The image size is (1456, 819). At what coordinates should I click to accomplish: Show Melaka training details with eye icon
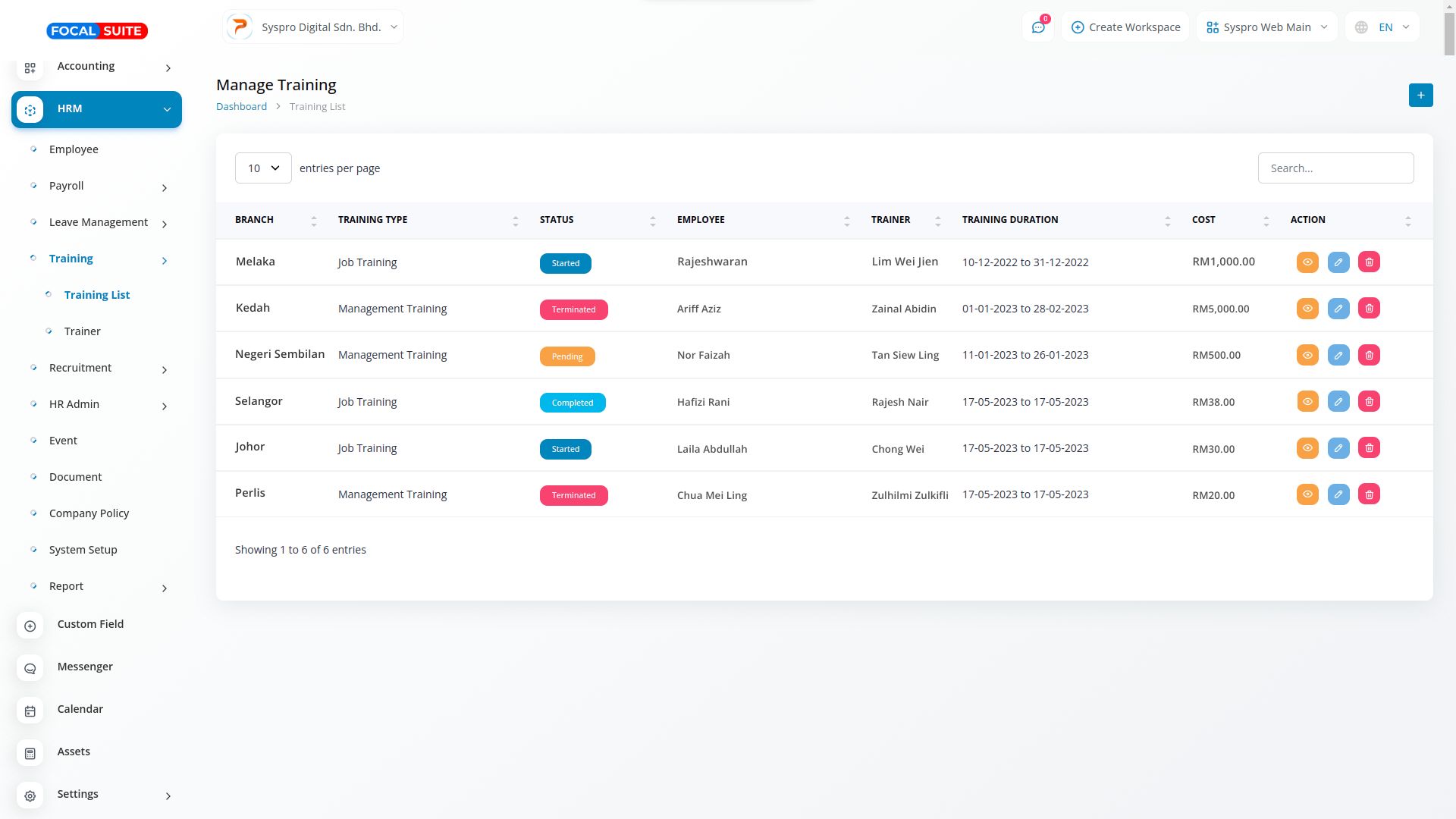[1307, 262]
